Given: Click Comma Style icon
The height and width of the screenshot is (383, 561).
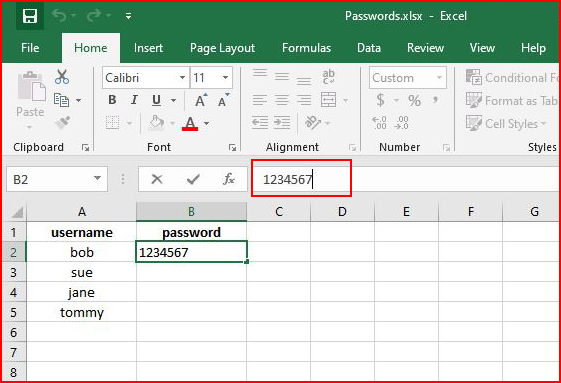Looking at the screenshot, I should click(x=435, y=100).
